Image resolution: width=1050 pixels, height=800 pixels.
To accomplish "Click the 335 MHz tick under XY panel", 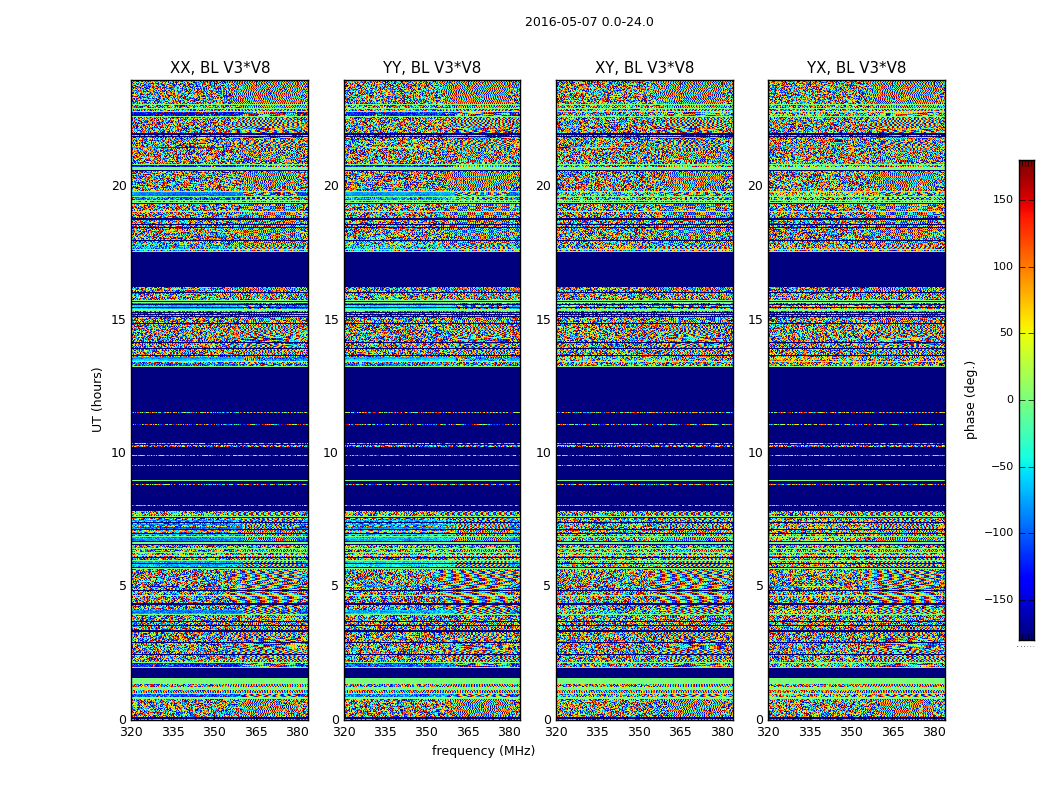I will click(597, 732).
